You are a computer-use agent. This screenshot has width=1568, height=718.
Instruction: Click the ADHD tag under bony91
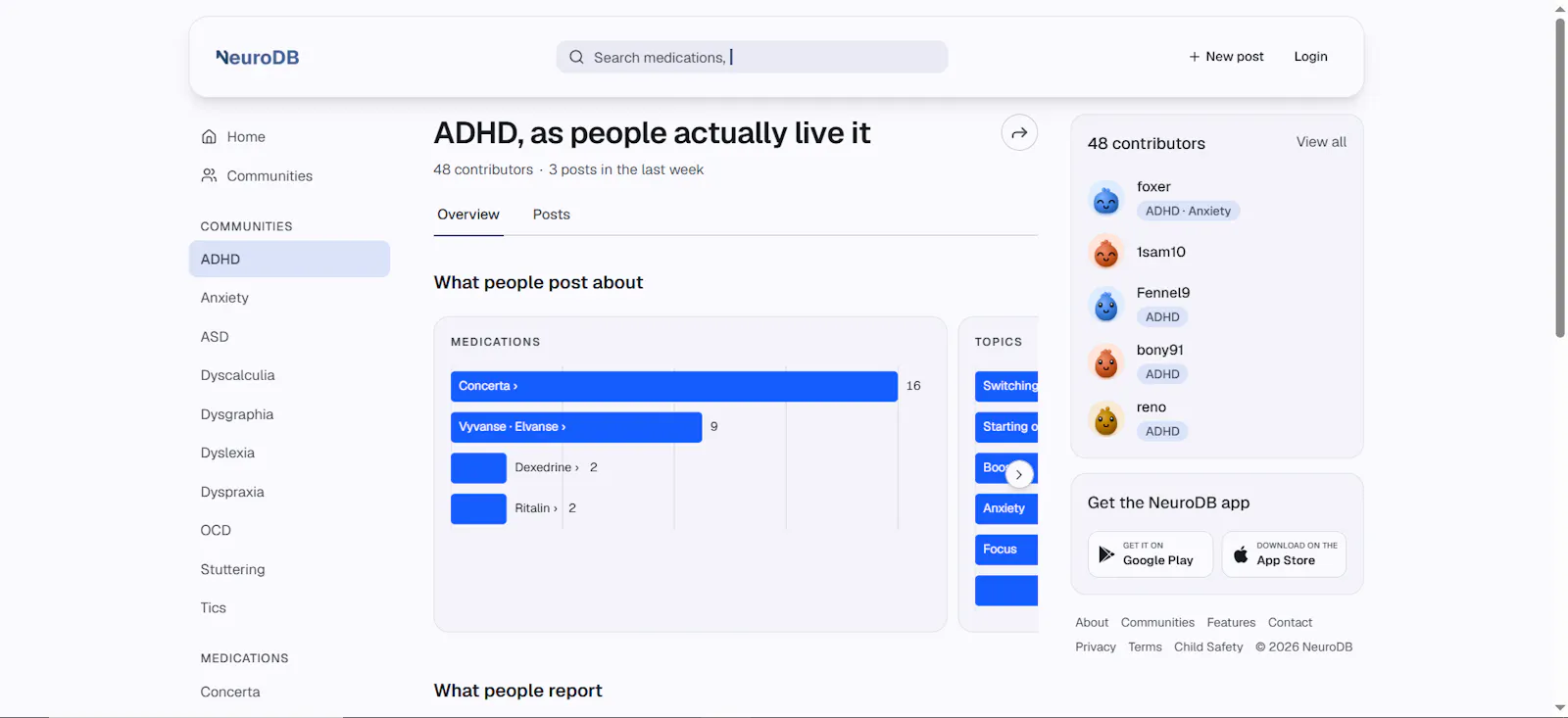coord(1162,374)
